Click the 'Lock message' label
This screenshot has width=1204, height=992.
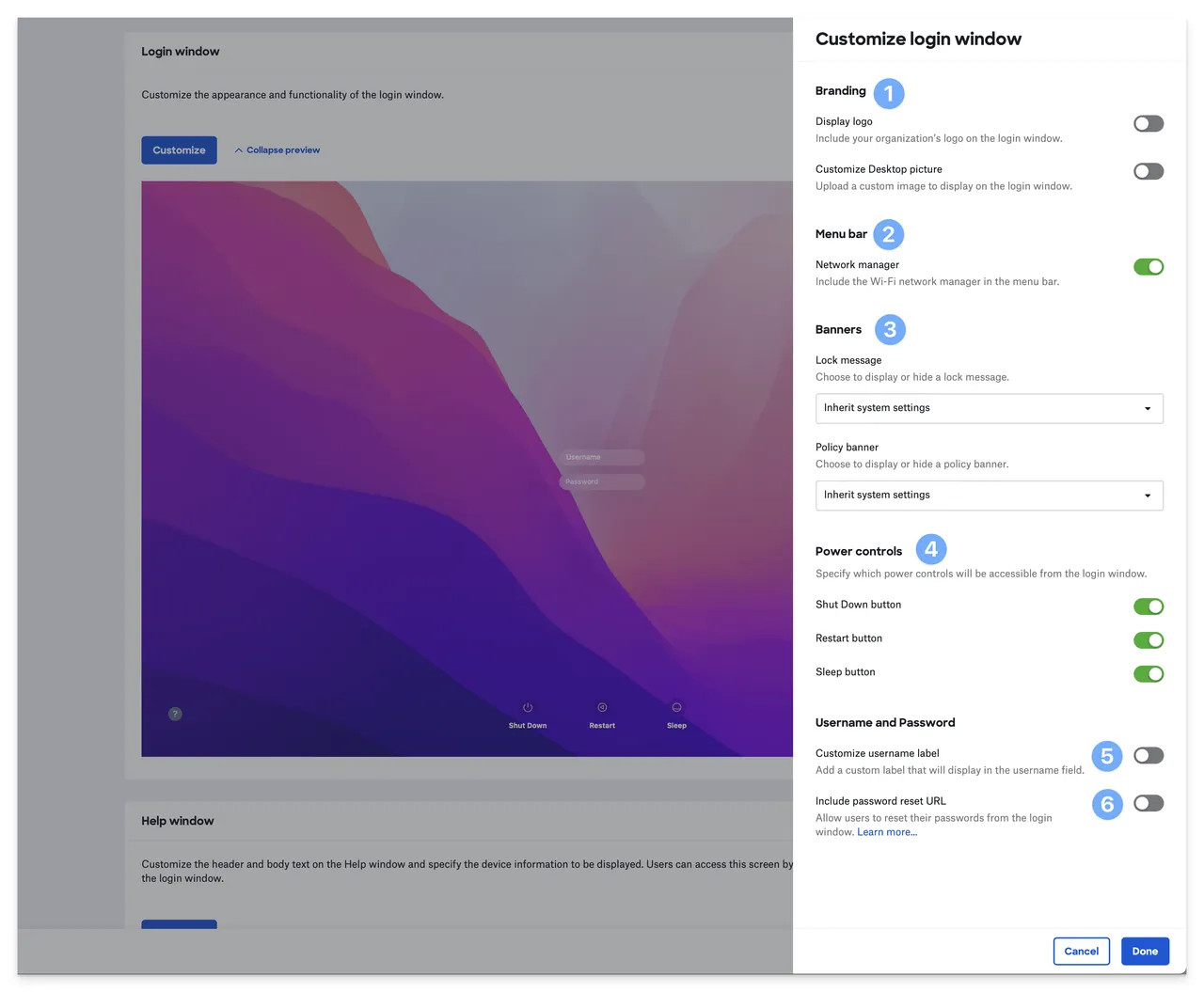pos(848,360)
